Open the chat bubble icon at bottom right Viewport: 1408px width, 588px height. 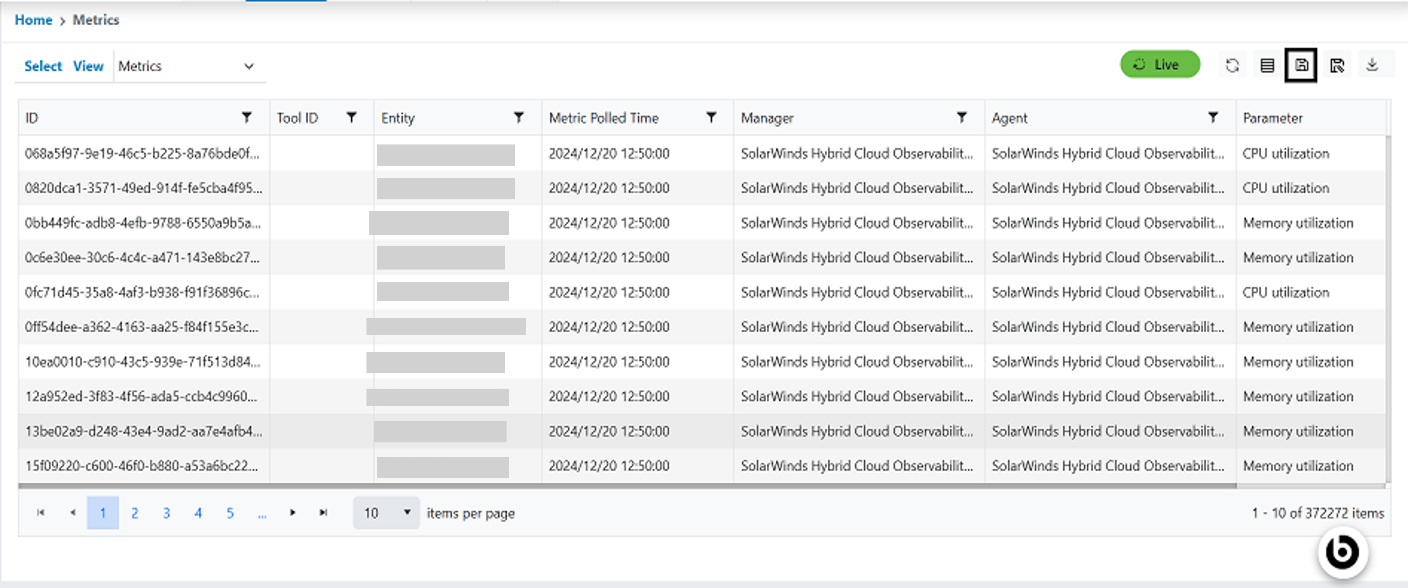(x=1342, y=552)
